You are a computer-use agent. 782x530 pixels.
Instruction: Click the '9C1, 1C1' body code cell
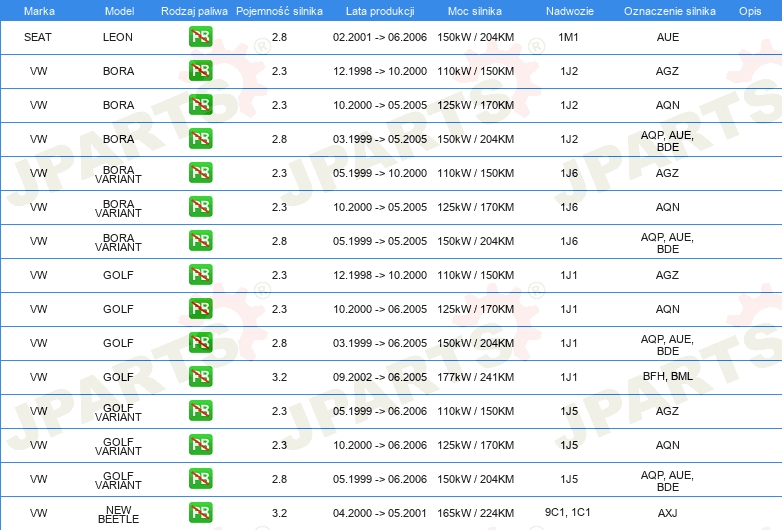tap(568, 512)
